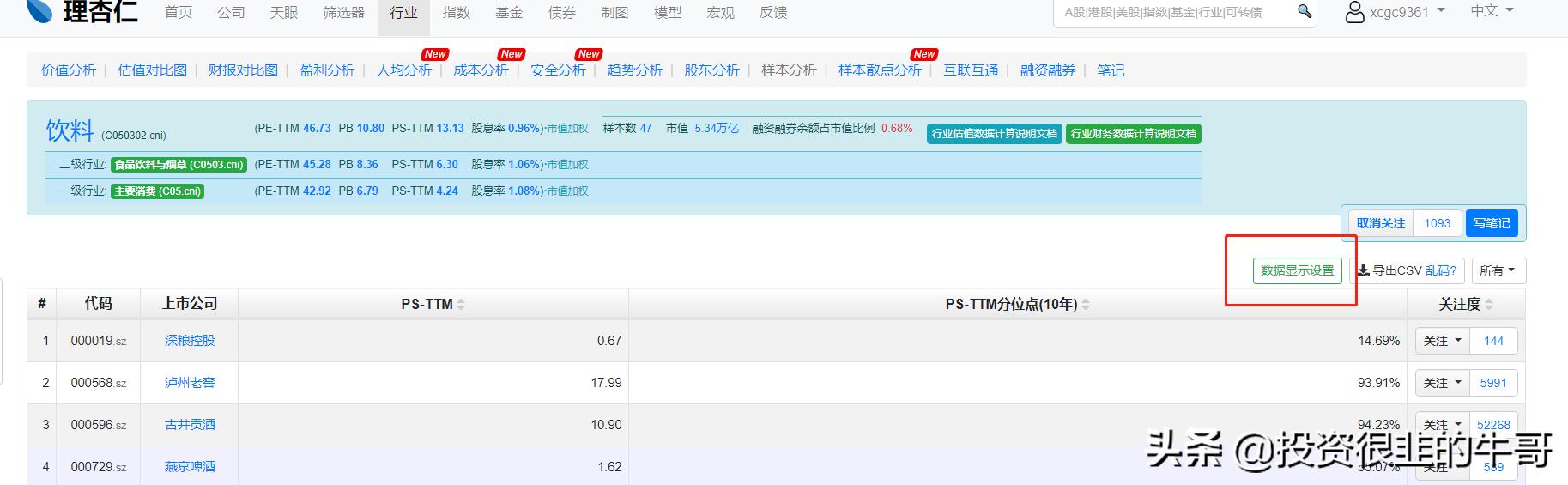
Task: Switch to 估值对比图 tab
Action: coord(152,70)
